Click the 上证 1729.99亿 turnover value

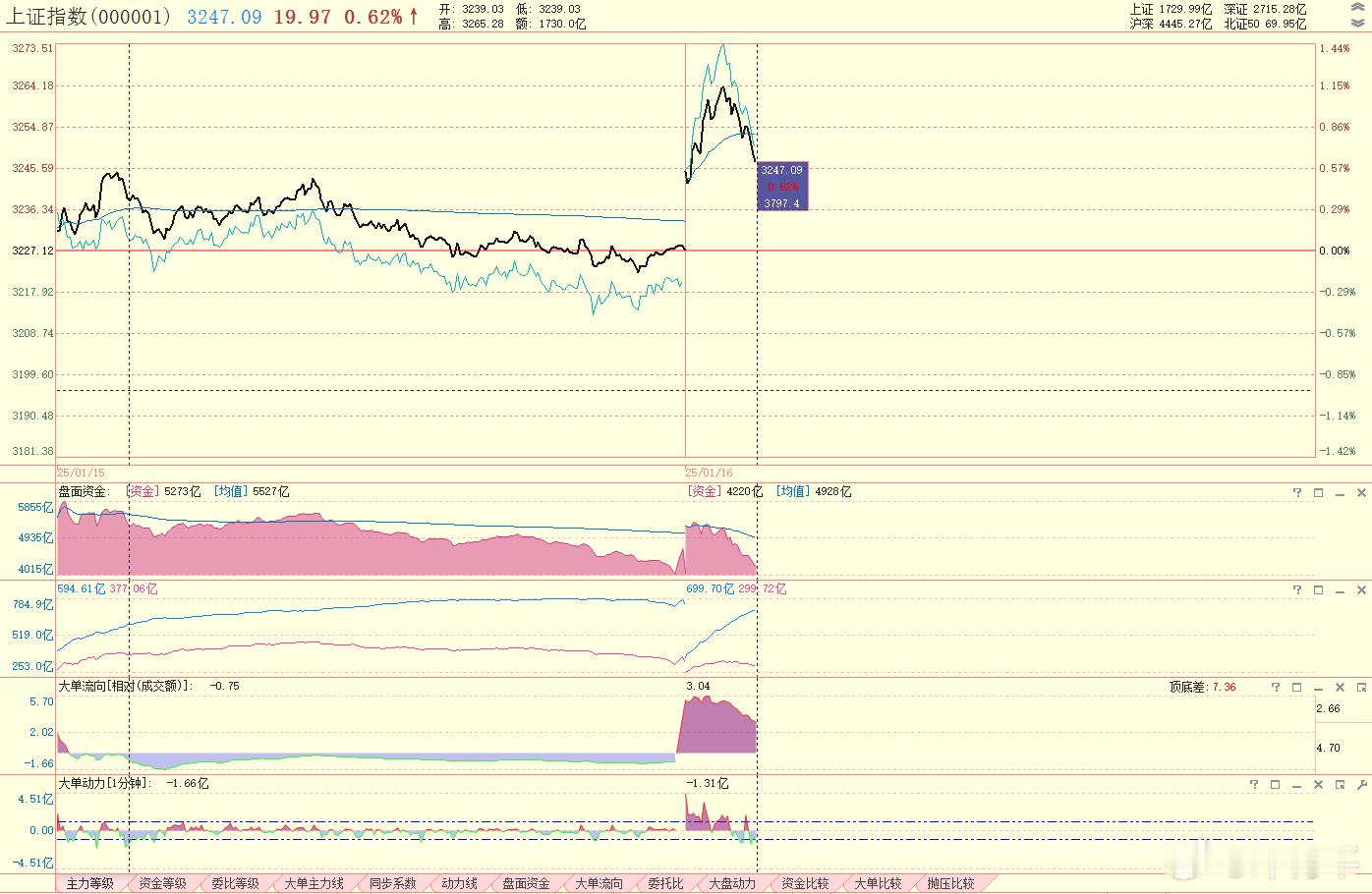click(x=1171, y=9)
